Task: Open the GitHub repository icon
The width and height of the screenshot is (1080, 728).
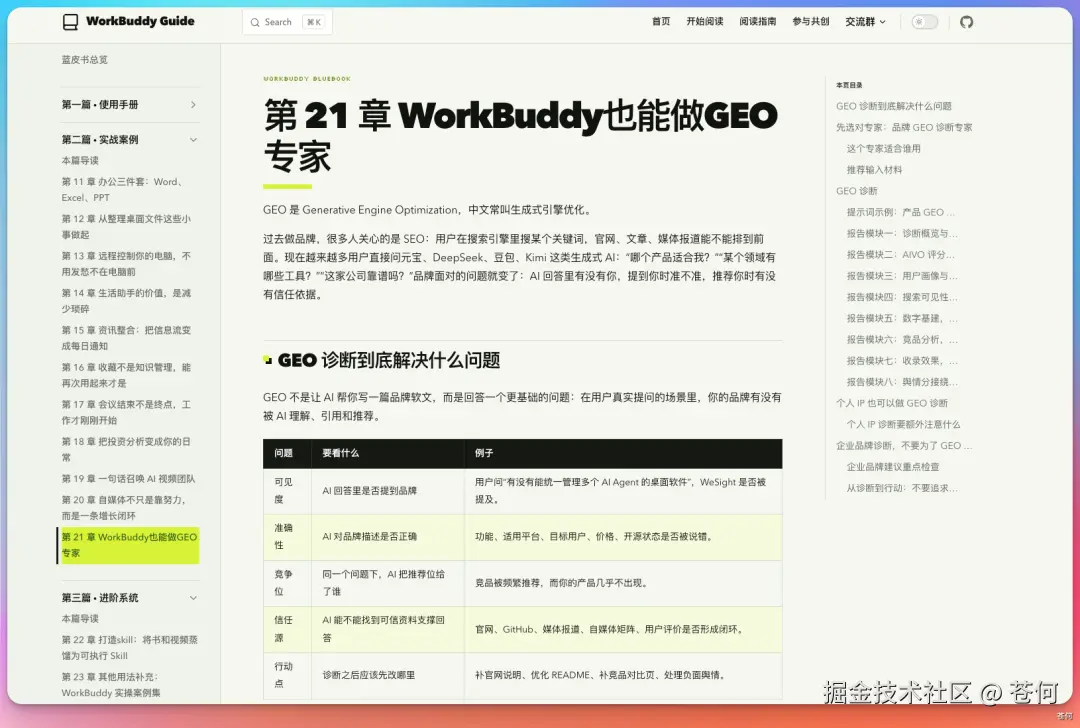Action: (x=966, y=22)
